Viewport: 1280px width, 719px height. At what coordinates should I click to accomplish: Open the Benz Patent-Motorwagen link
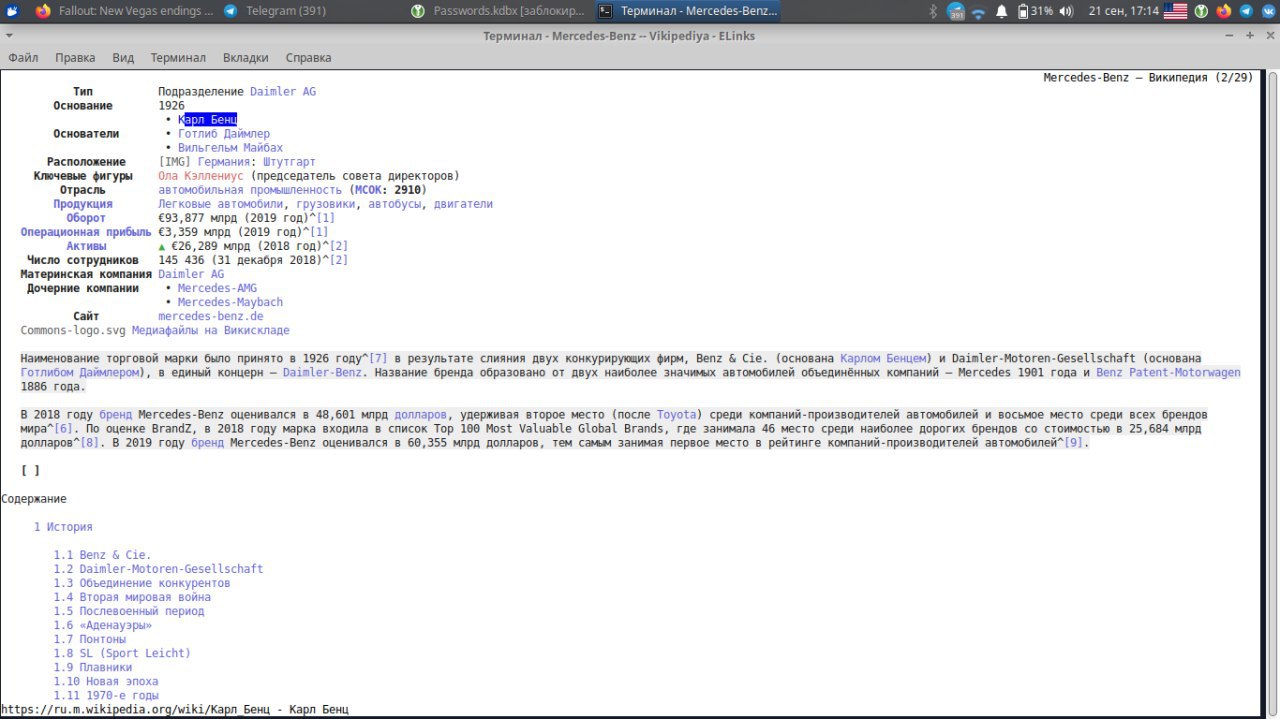click(x=1168, y=371)
